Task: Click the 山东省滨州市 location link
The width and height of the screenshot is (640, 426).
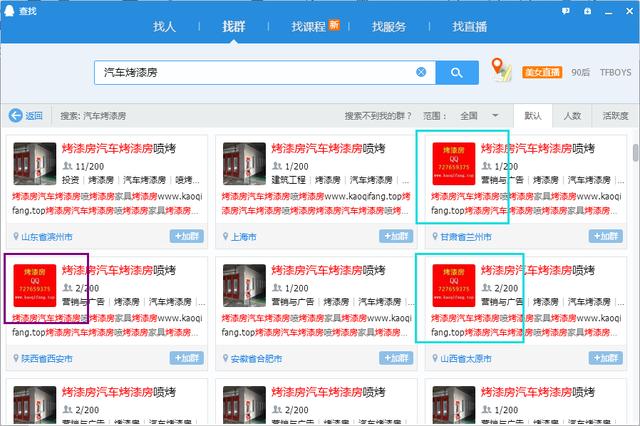Action: [x=47, y=237]
